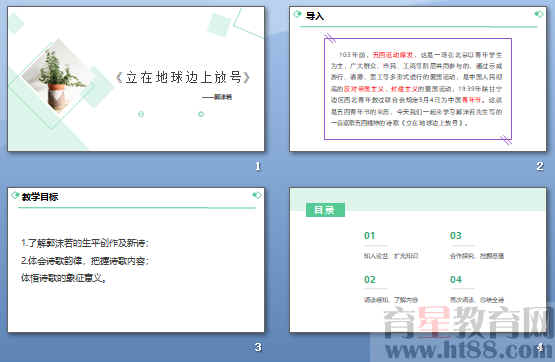Click the 教学目标 heading on slide 3

pyautogui.click(x=40, y=197)
